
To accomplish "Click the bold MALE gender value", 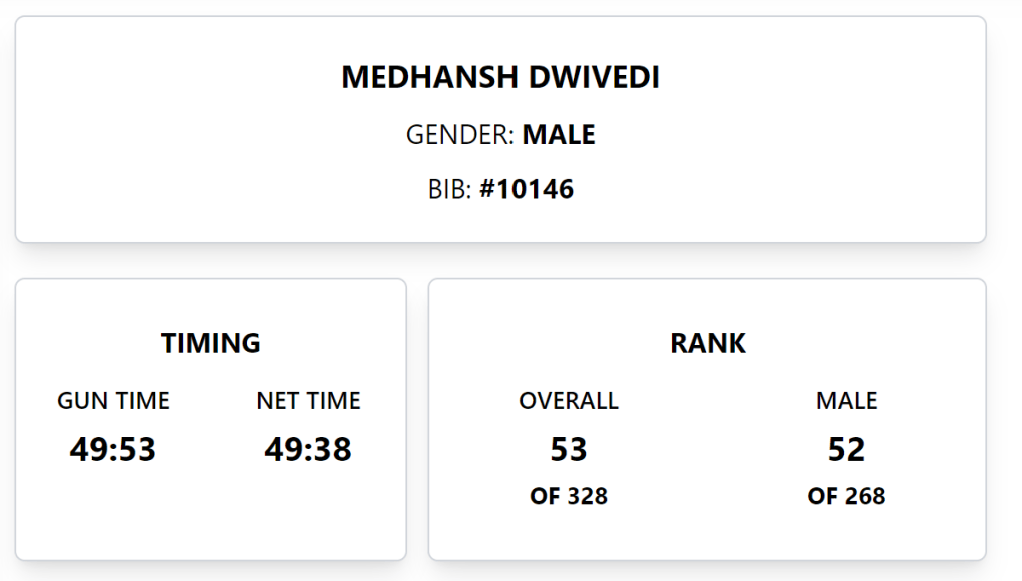I will click(x=559, y=135).
